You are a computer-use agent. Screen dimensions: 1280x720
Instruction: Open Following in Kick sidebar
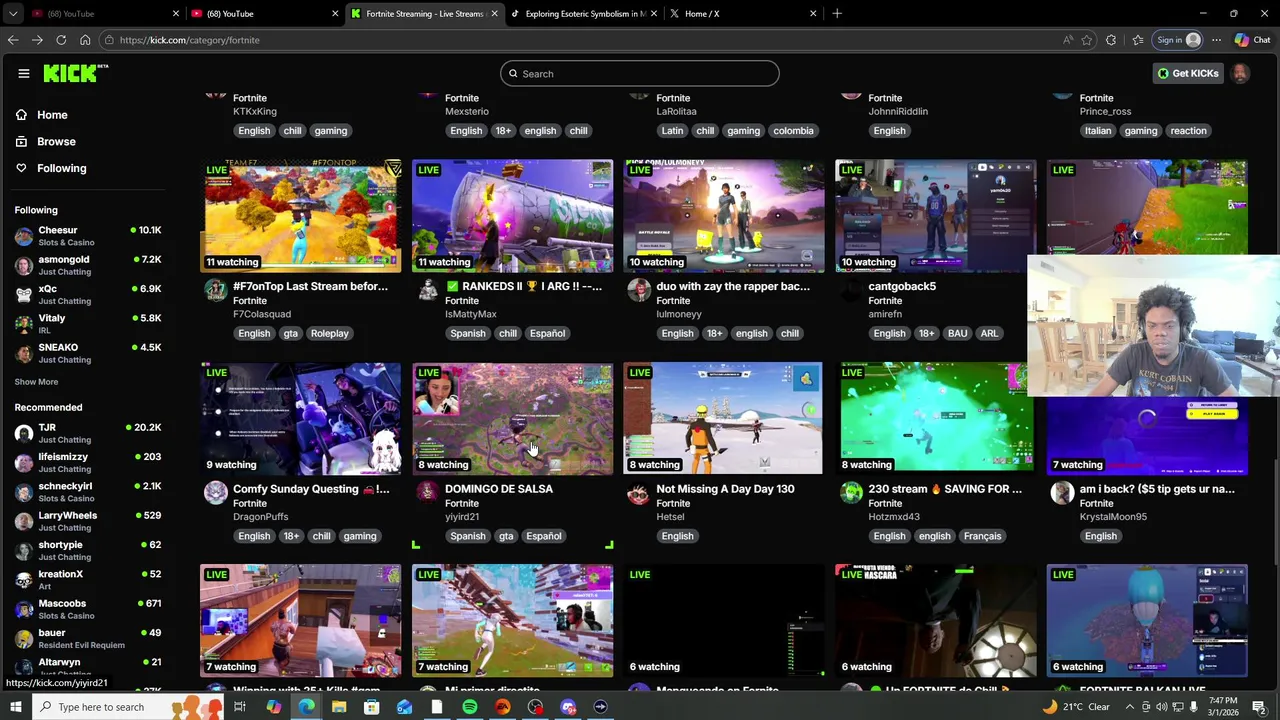coord(61,168)
